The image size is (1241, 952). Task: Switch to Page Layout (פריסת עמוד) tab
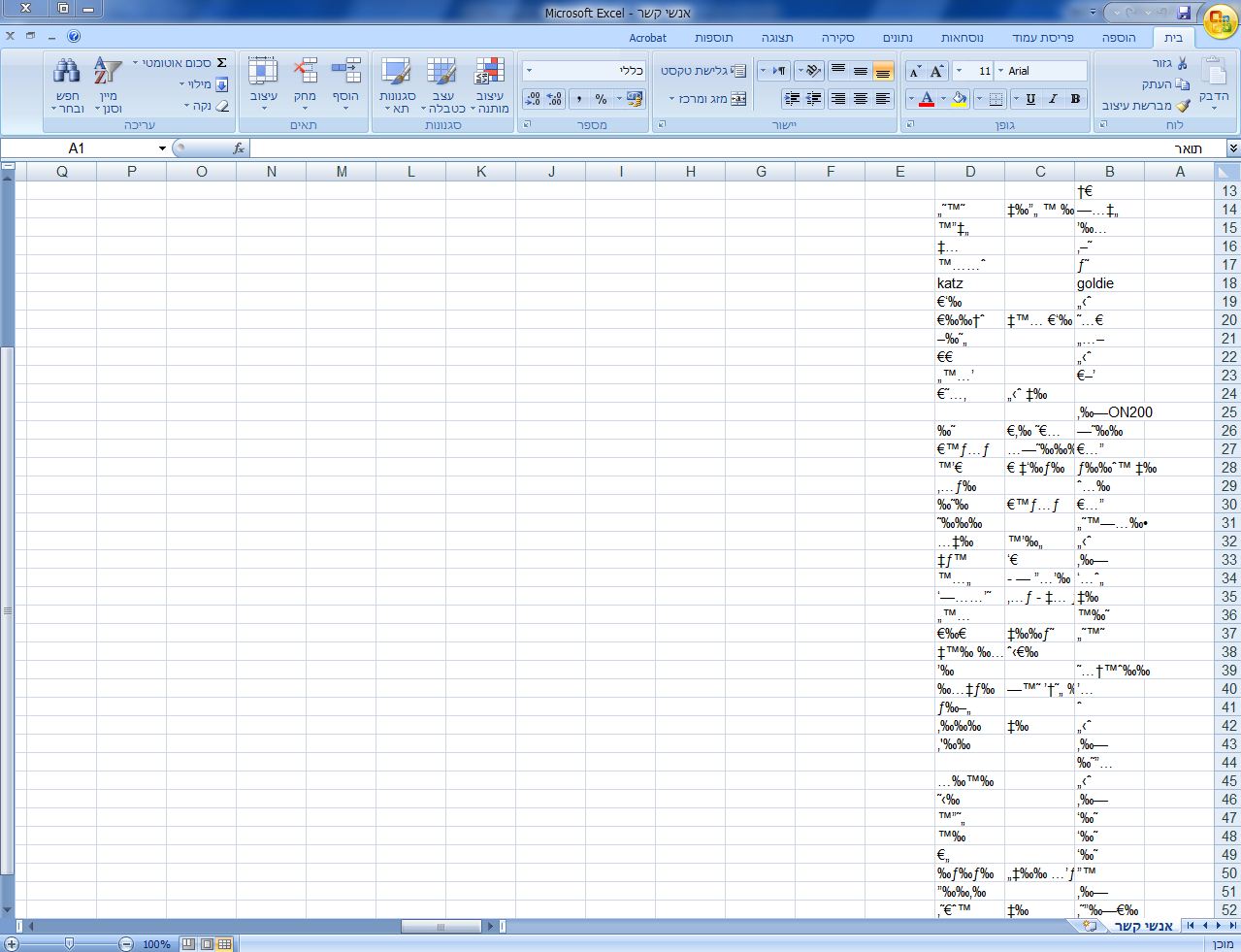coord(1043,38)
